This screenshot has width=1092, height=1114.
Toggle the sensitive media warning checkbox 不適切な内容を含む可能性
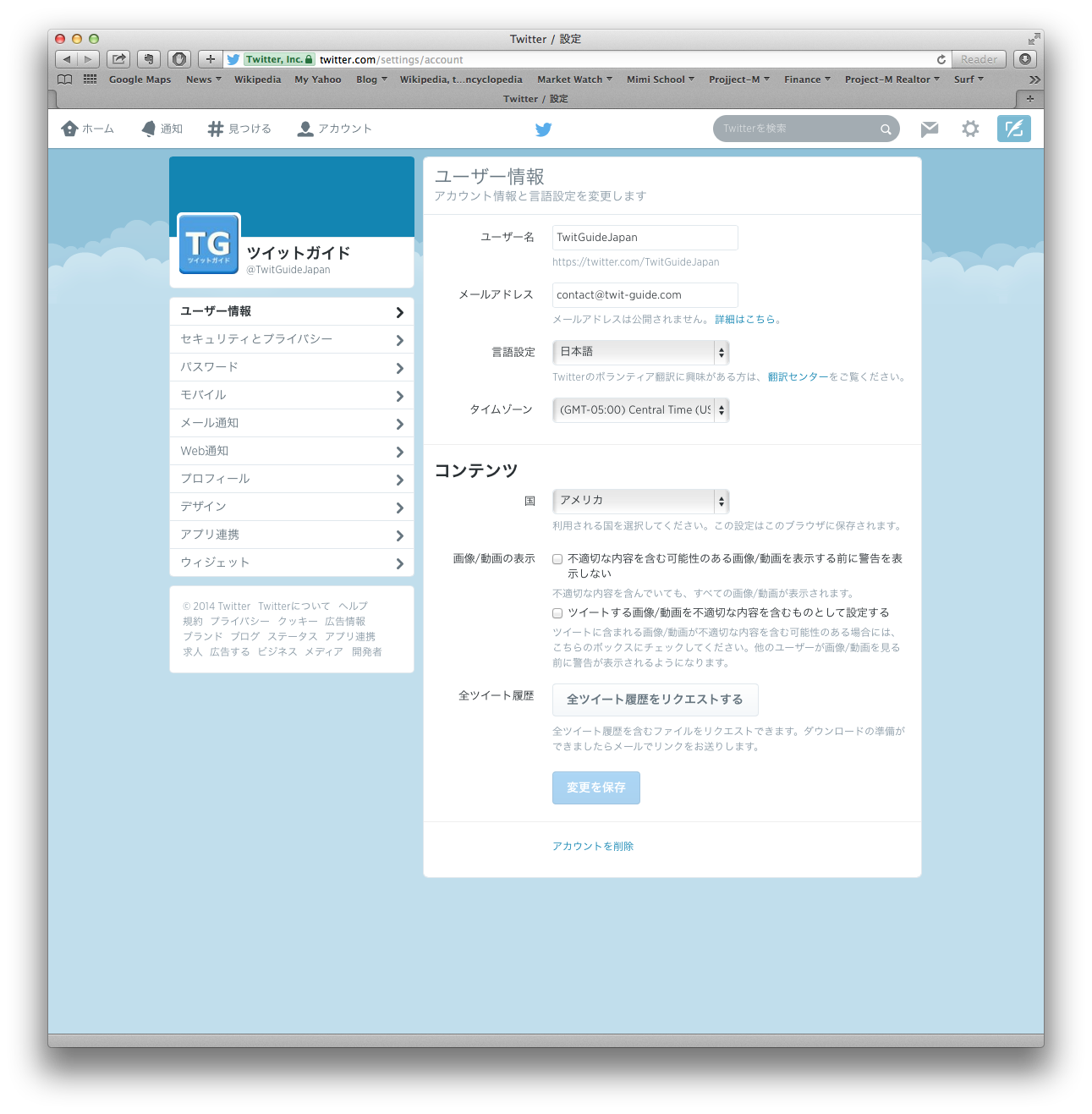pyautogui.click(x=557, y=559)
